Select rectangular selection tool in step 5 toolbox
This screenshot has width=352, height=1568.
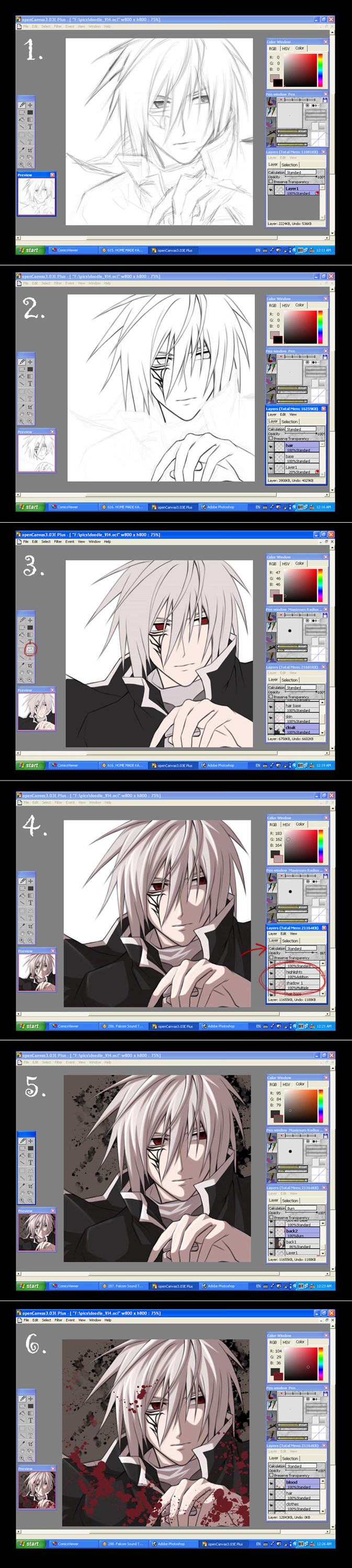click(x=22, y=1171)
